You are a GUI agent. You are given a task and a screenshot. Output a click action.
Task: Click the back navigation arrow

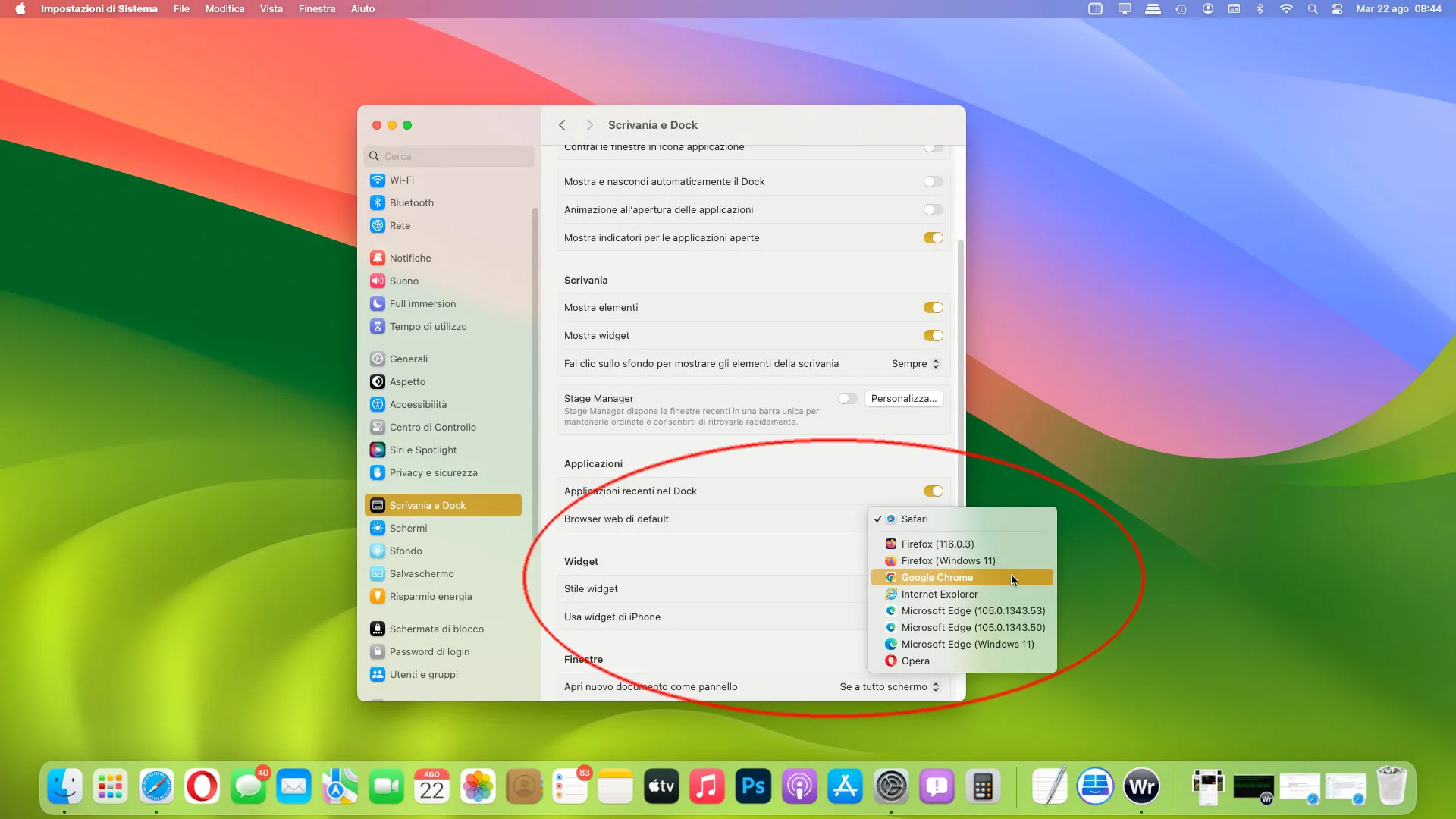coord(562,124)
